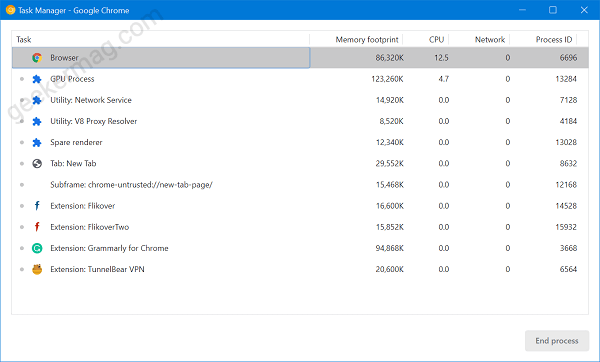Screen dimensions: 600x362
Task: Click process ID 13028
Action: tap(566, 142)
